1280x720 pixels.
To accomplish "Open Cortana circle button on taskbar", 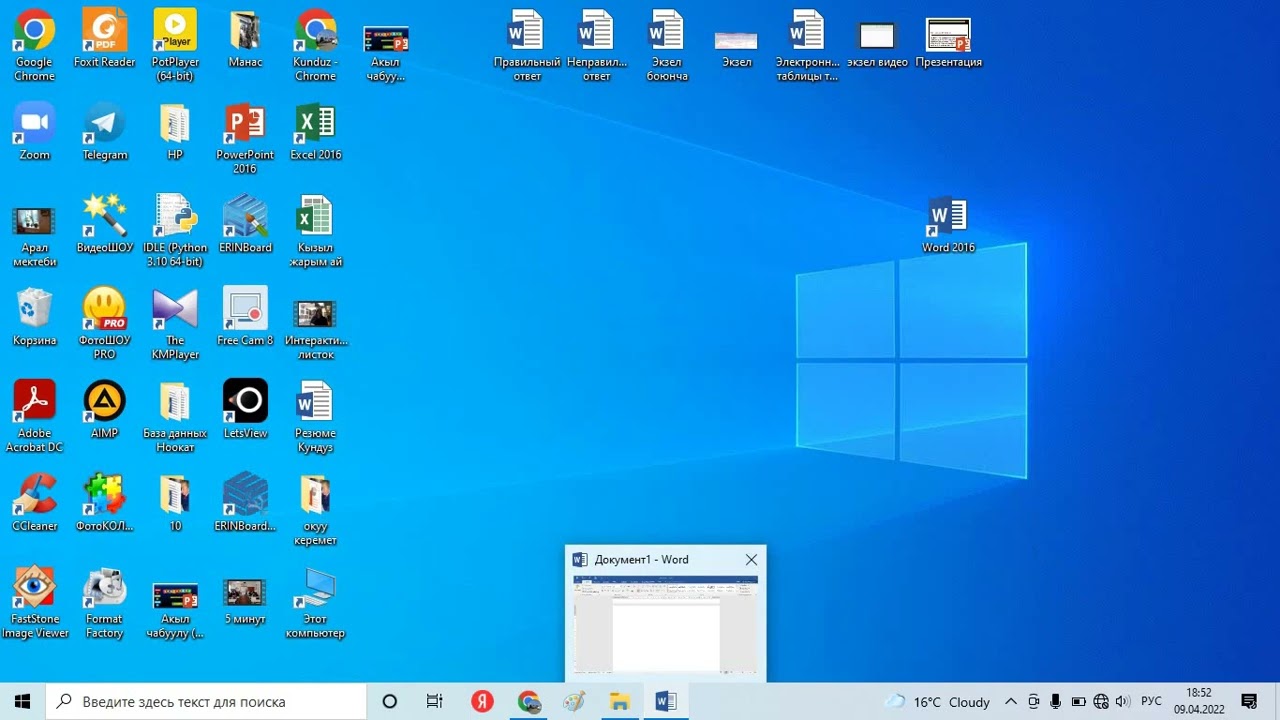I will tap(390, 701).
